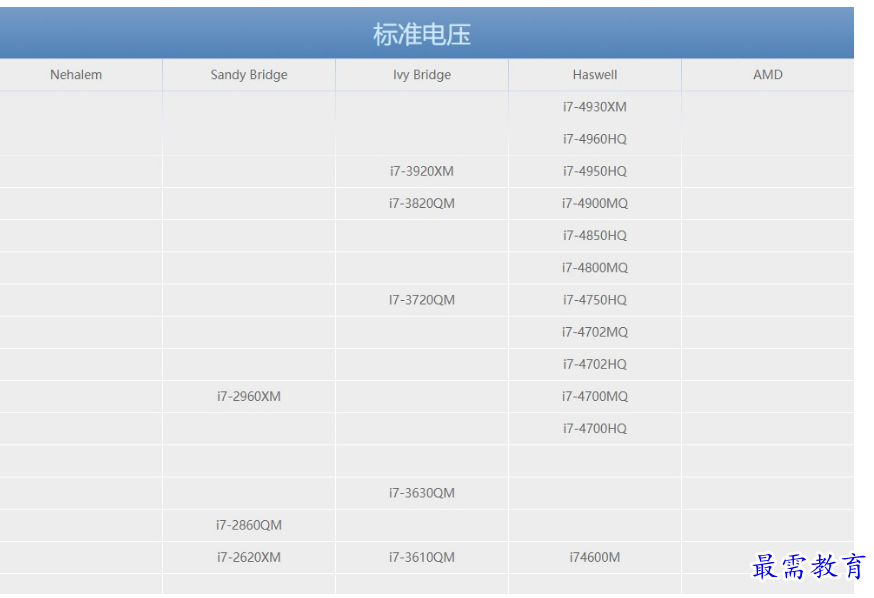Select the Ivy Bridge column header
This screenshot has width=874, height=598.
tap(422, 75)
